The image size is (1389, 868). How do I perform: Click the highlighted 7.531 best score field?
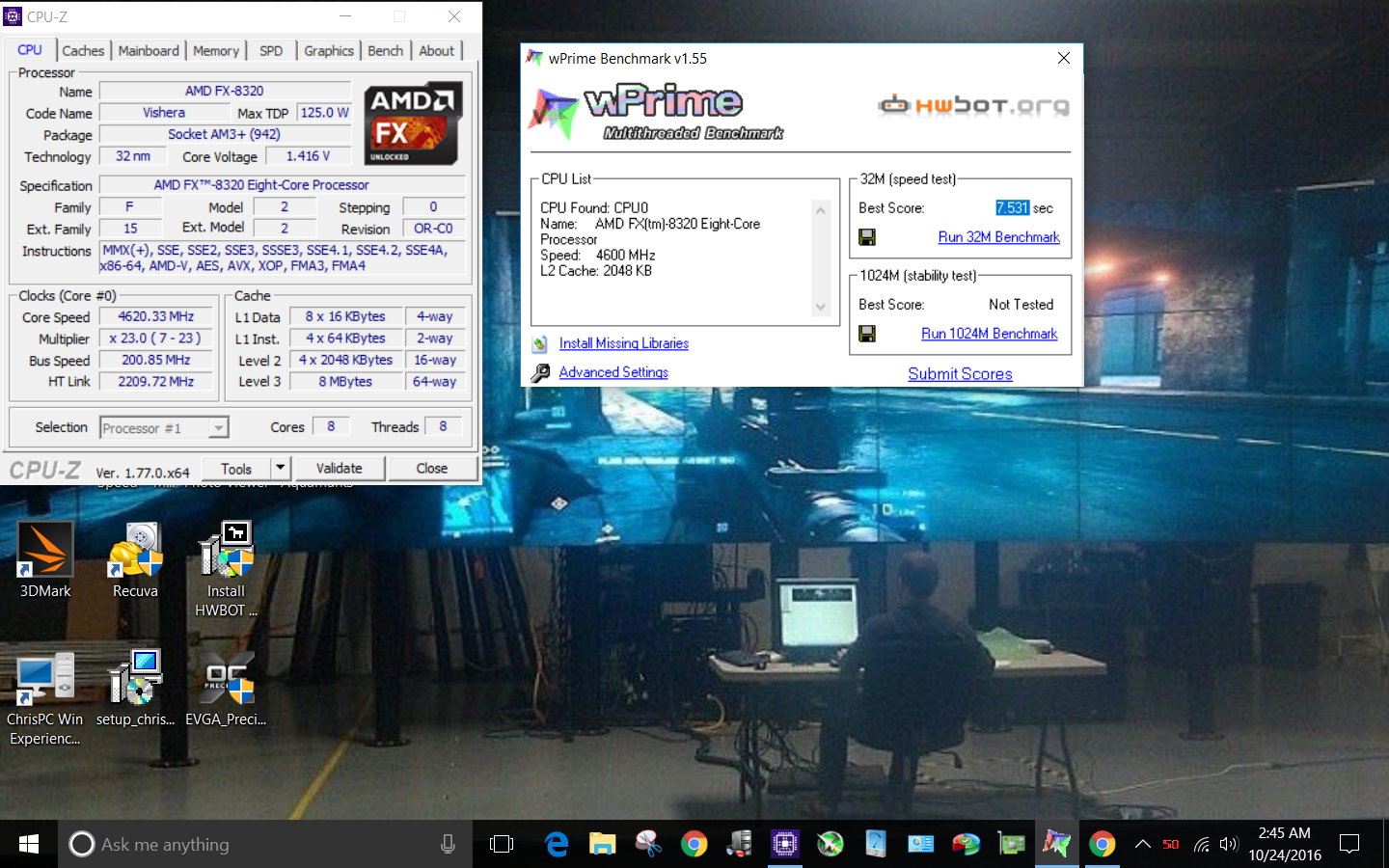point(1012,208)
